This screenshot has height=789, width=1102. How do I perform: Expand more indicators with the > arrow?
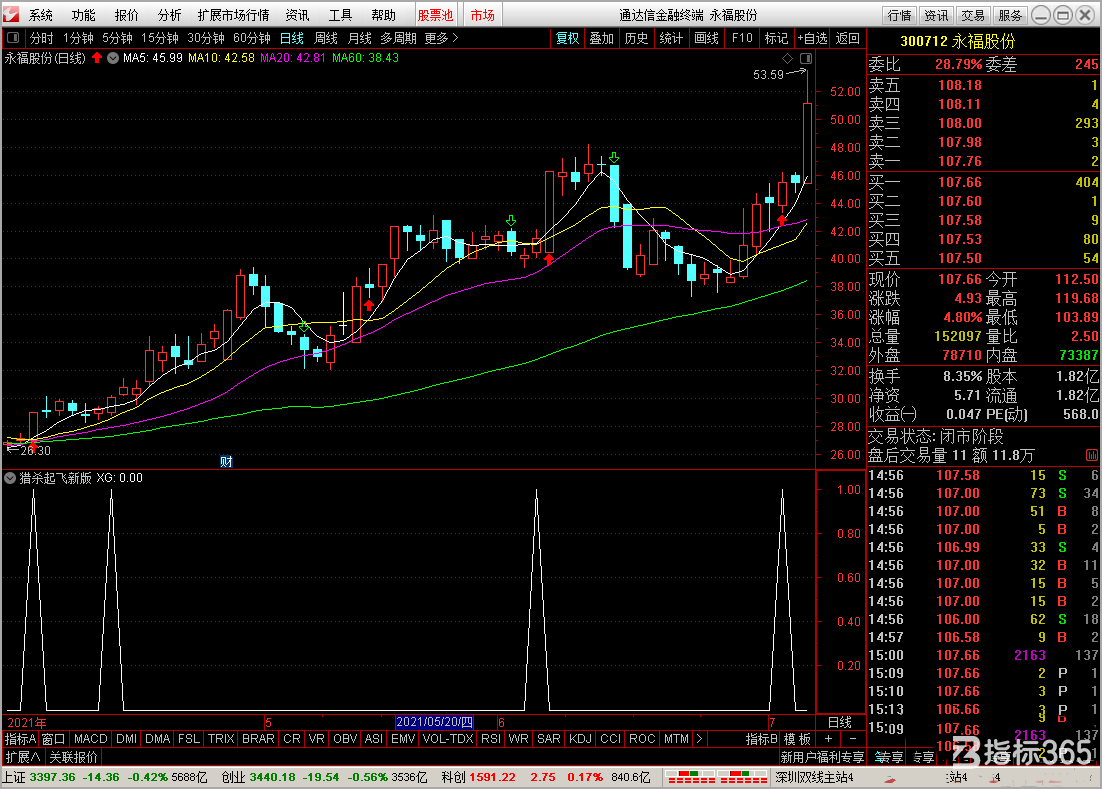pyautogui.click(x=699, y=738)
